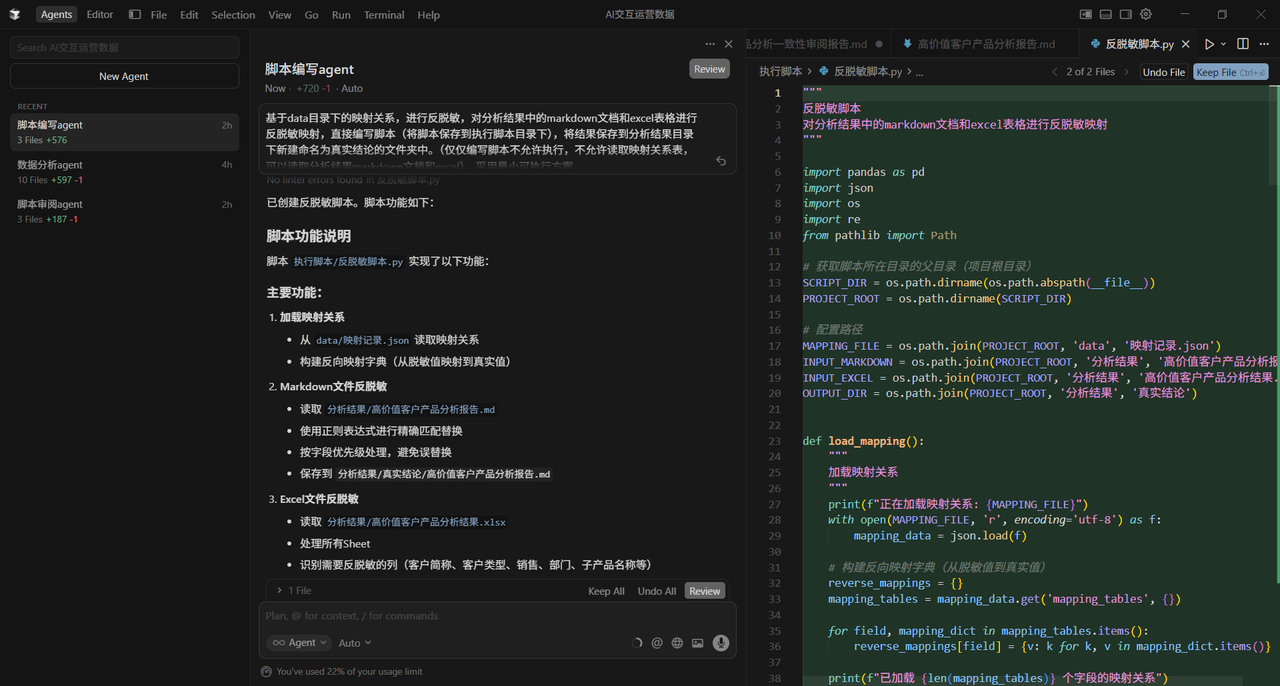This screenshot has height=686, width=1280.
Task: Run 反脱敏脚本.py using the play icon
Action: click(x=1209, y=43)
